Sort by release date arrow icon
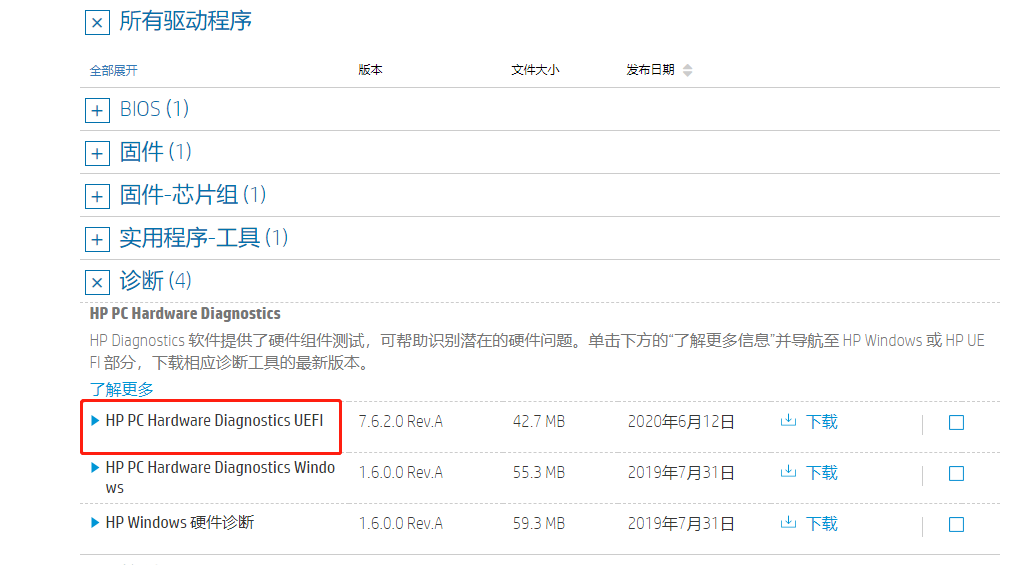This screenshot has width=1030, height=565. [x=687, y=70]
